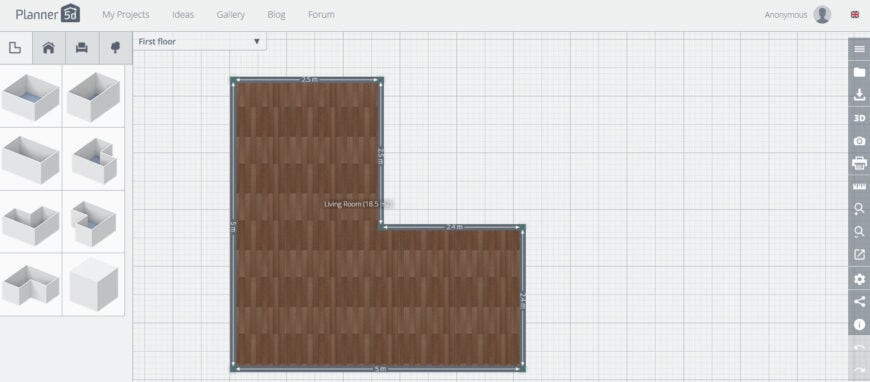Open the My Projects menu
This screenshot has width=870, height=382.
click(x=125, y=15)
